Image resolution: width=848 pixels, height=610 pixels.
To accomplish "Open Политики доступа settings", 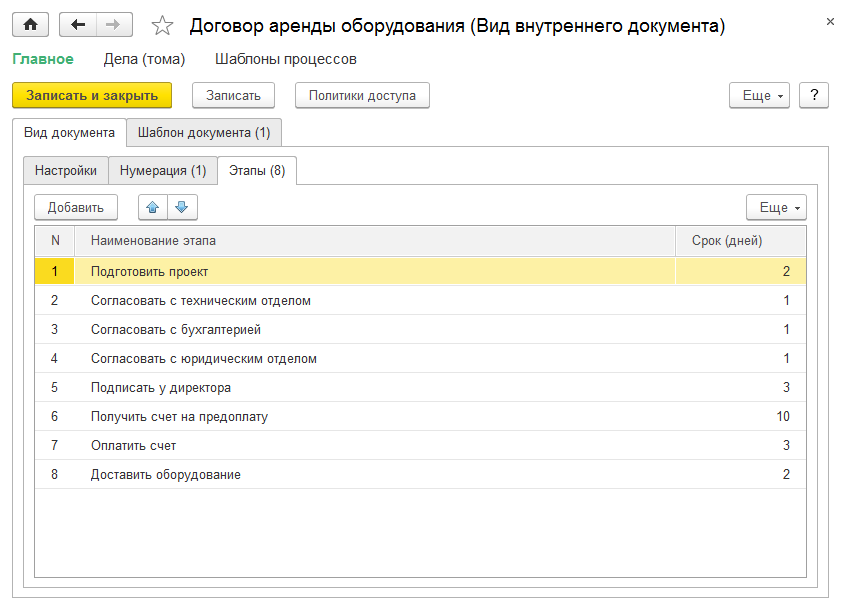I will tap(361, 96).
